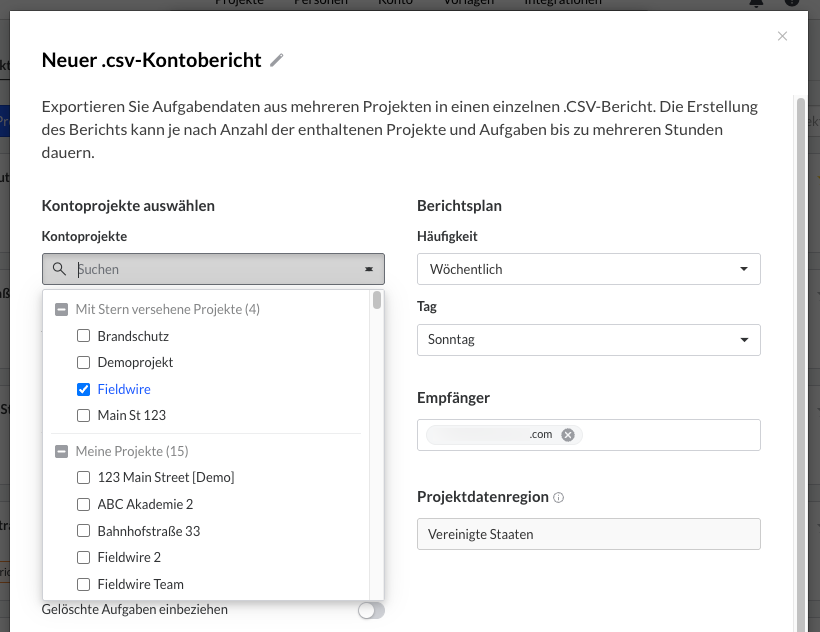
Task: Close the dialog with the X icon
Action: [x=782, y=37]
